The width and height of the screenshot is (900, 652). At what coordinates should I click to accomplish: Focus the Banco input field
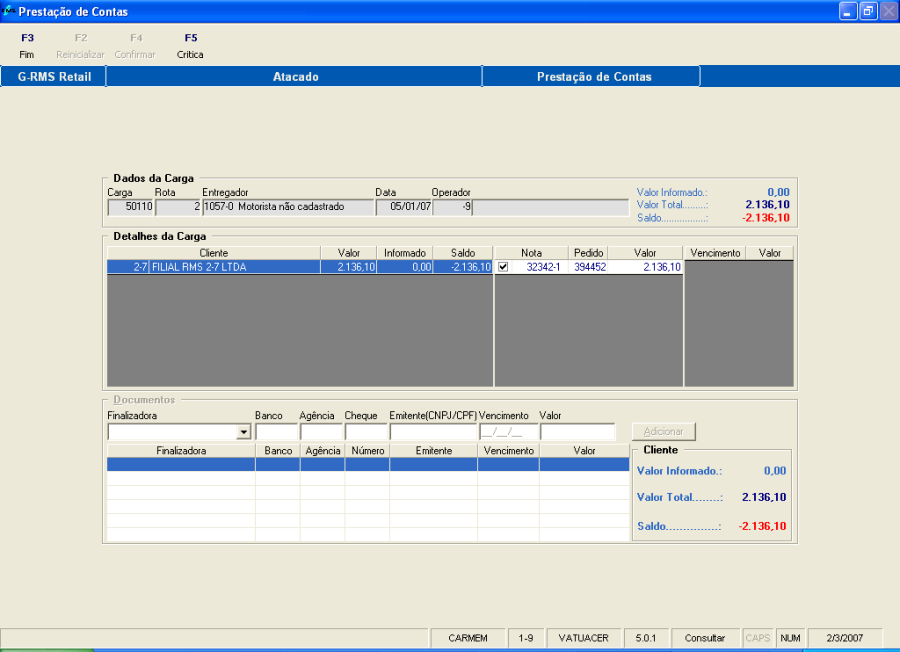pos(276,432)
